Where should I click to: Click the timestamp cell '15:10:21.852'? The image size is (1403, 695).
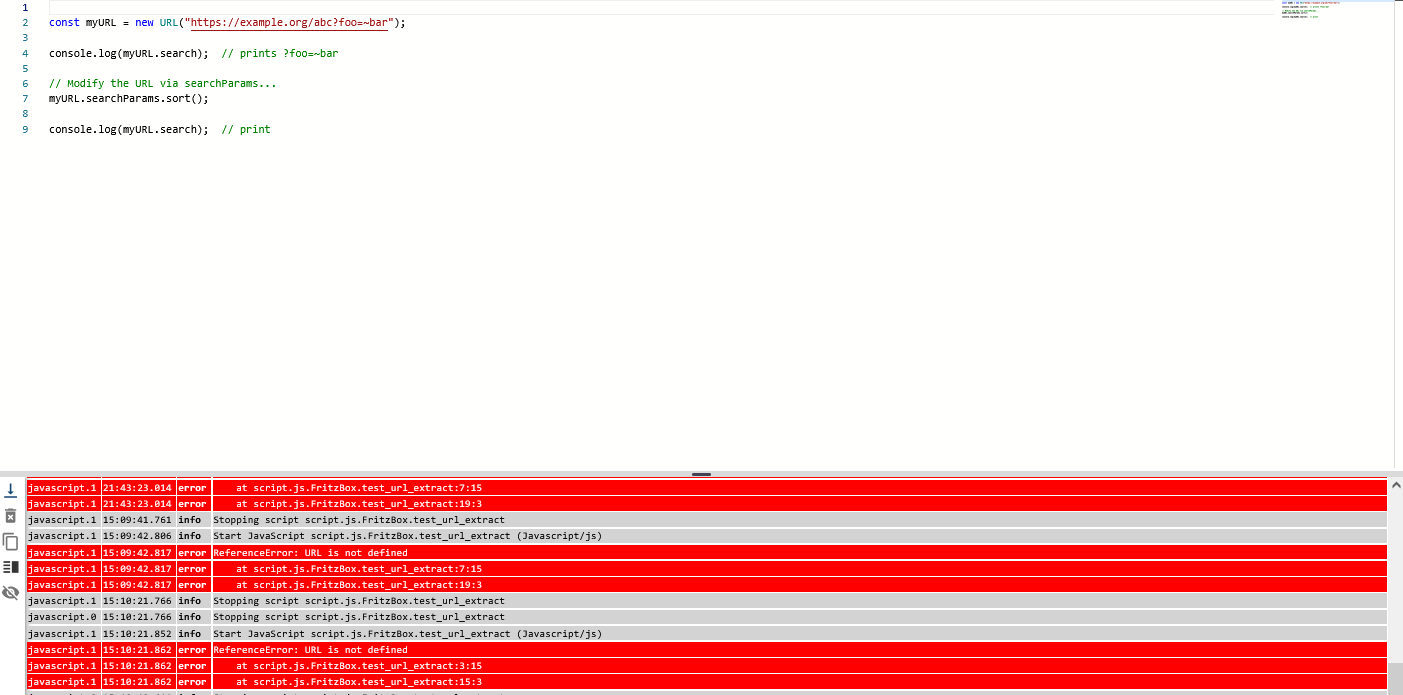pos(138,633)
